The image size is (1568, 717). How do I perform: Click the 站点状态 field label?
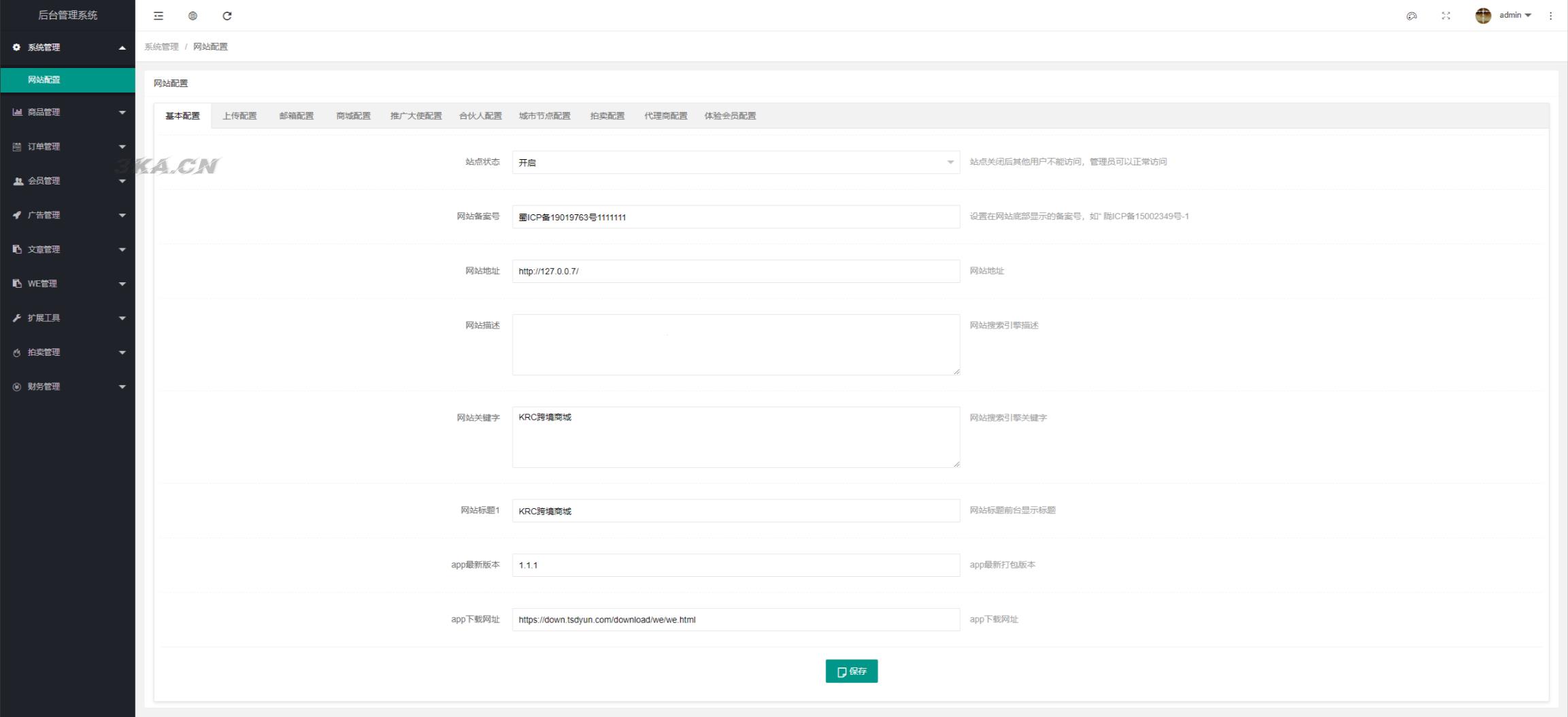click(x=482, y=162)
